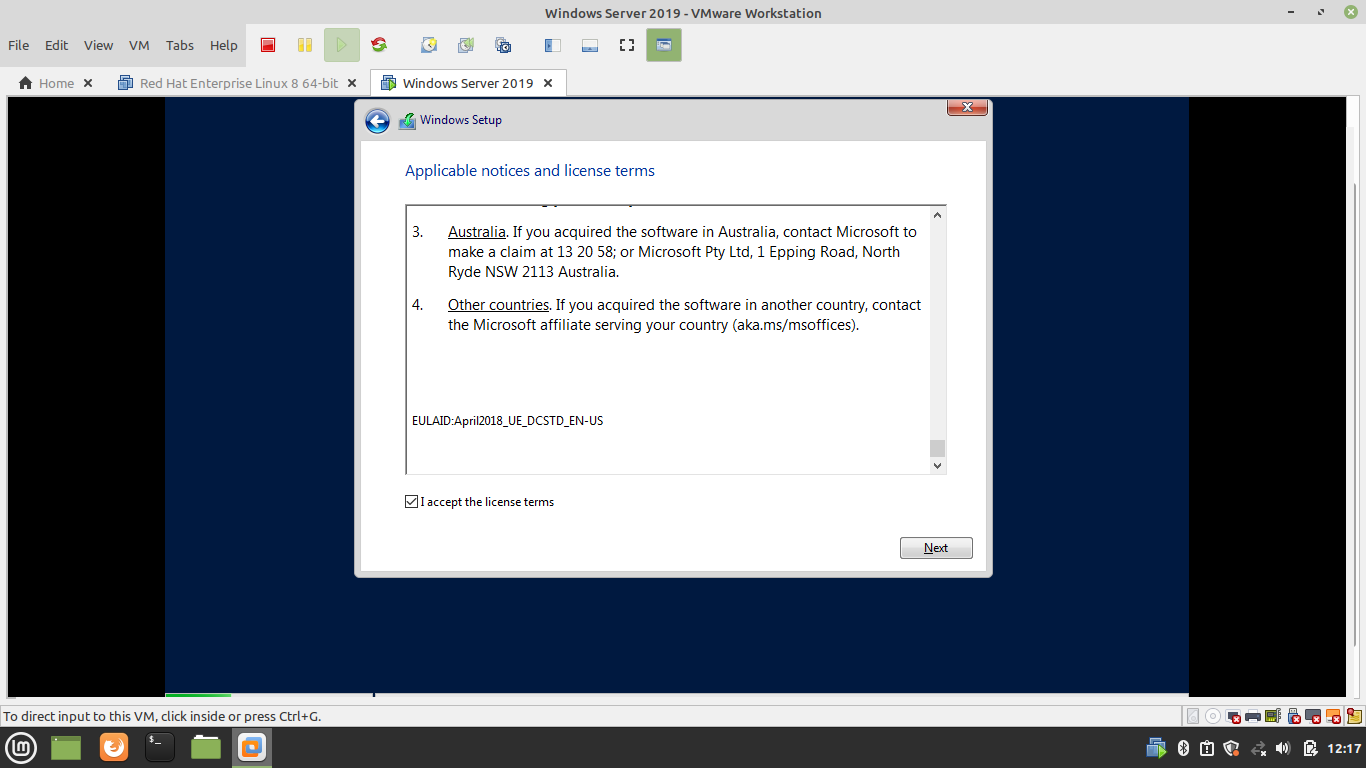Screen dimensions: 1366x768
Task: Open the Edit menu
Action: coord(57,45)
